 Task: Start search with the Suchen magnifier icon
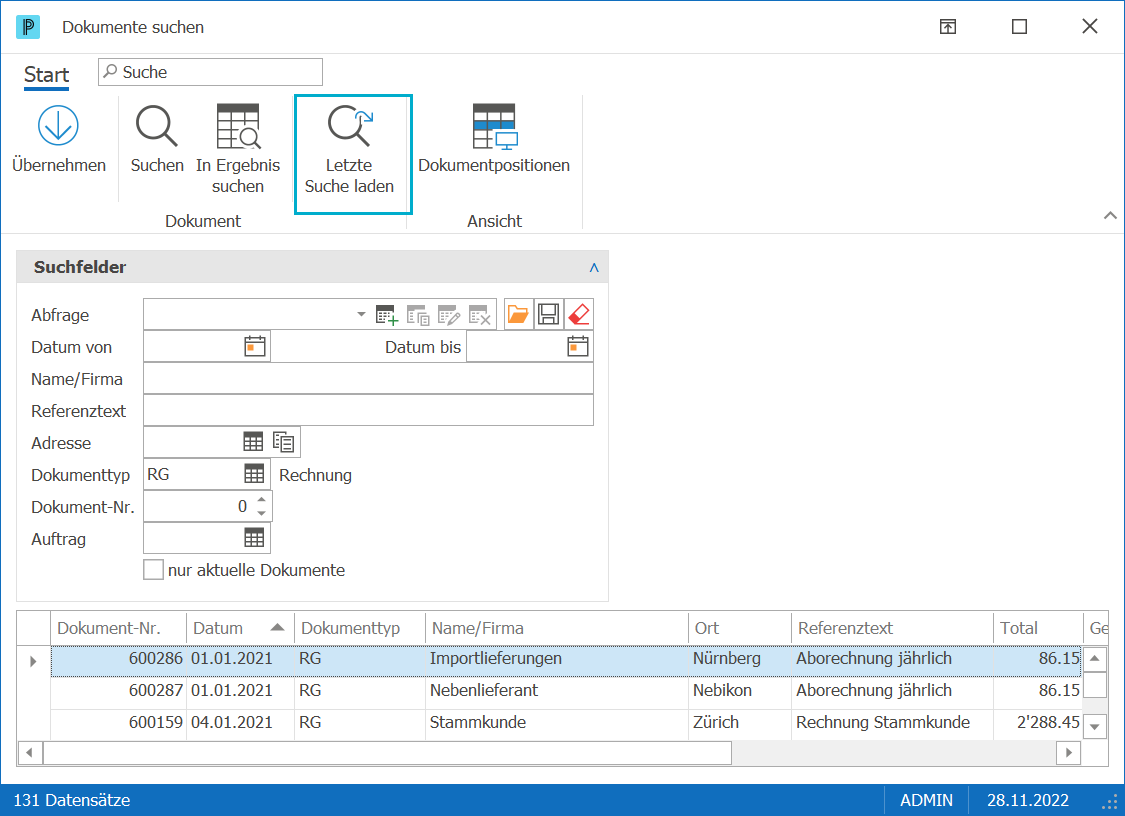tap(156, 126)
